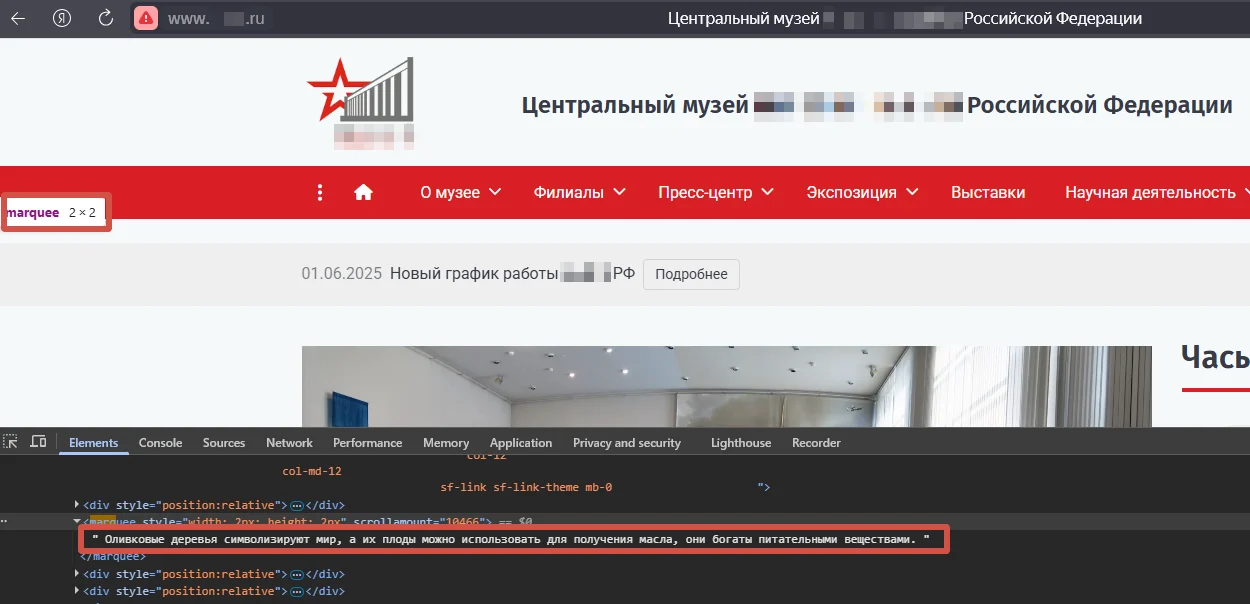Open the Yandex home button
This screenshot has height=604, width=1250.
pyautogui.click(x=62, y=18)
